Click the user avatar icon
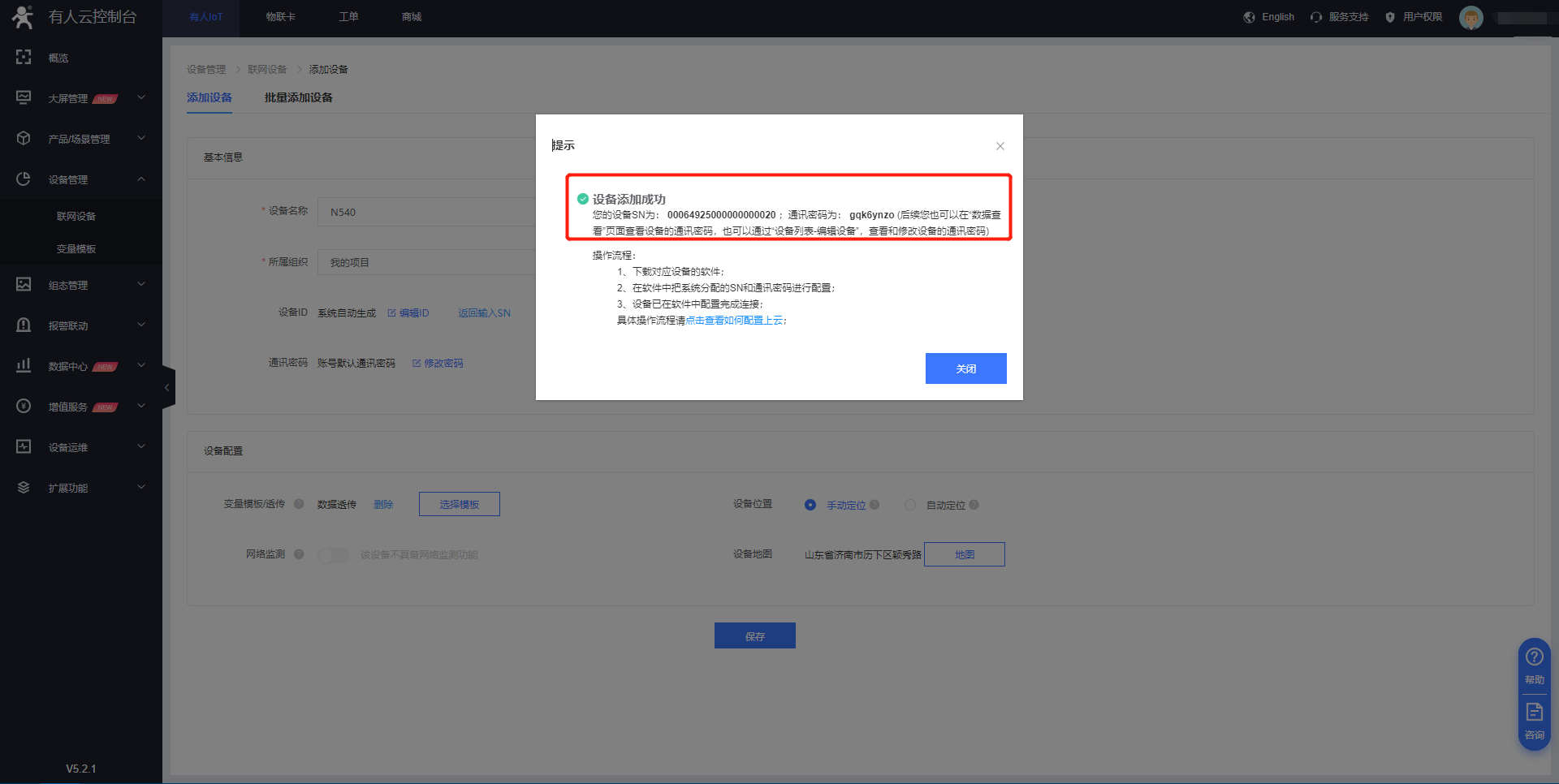 pyautogui.click(x=1470, y=17)
